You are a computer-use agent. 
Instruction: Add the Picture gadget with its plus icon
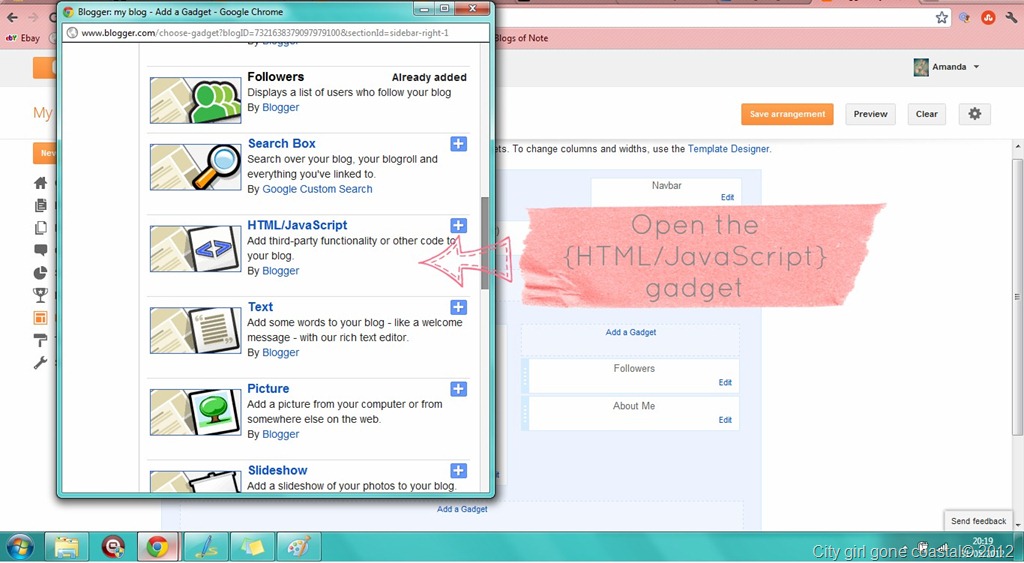[x=458, y=389]
